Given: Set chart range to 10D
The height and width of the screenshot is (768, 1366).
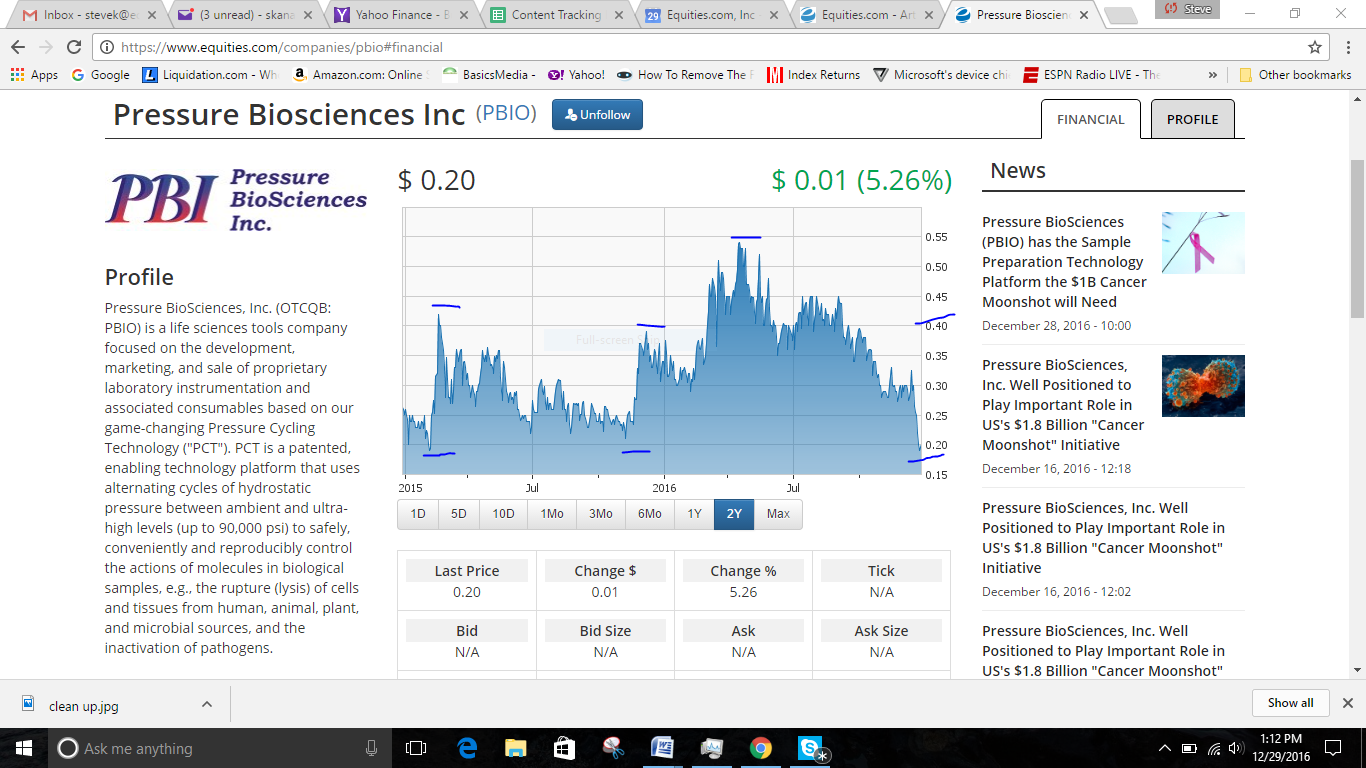Looking at the screenshot, I should (503, 514).
